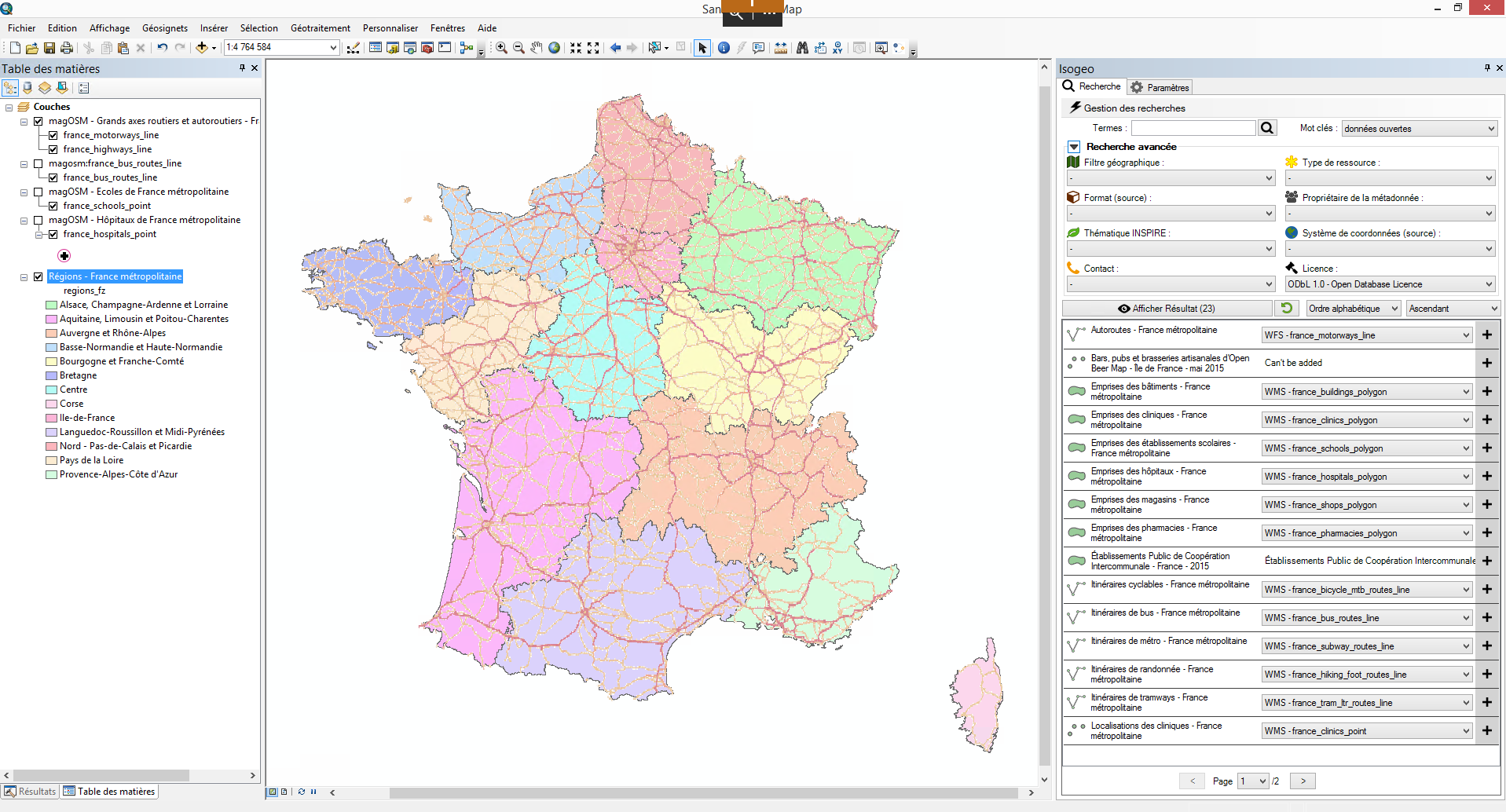Screen dimensions: 1506x812
Task: Uncheck Régions - France métropolitaine layer
Action: 38,276
